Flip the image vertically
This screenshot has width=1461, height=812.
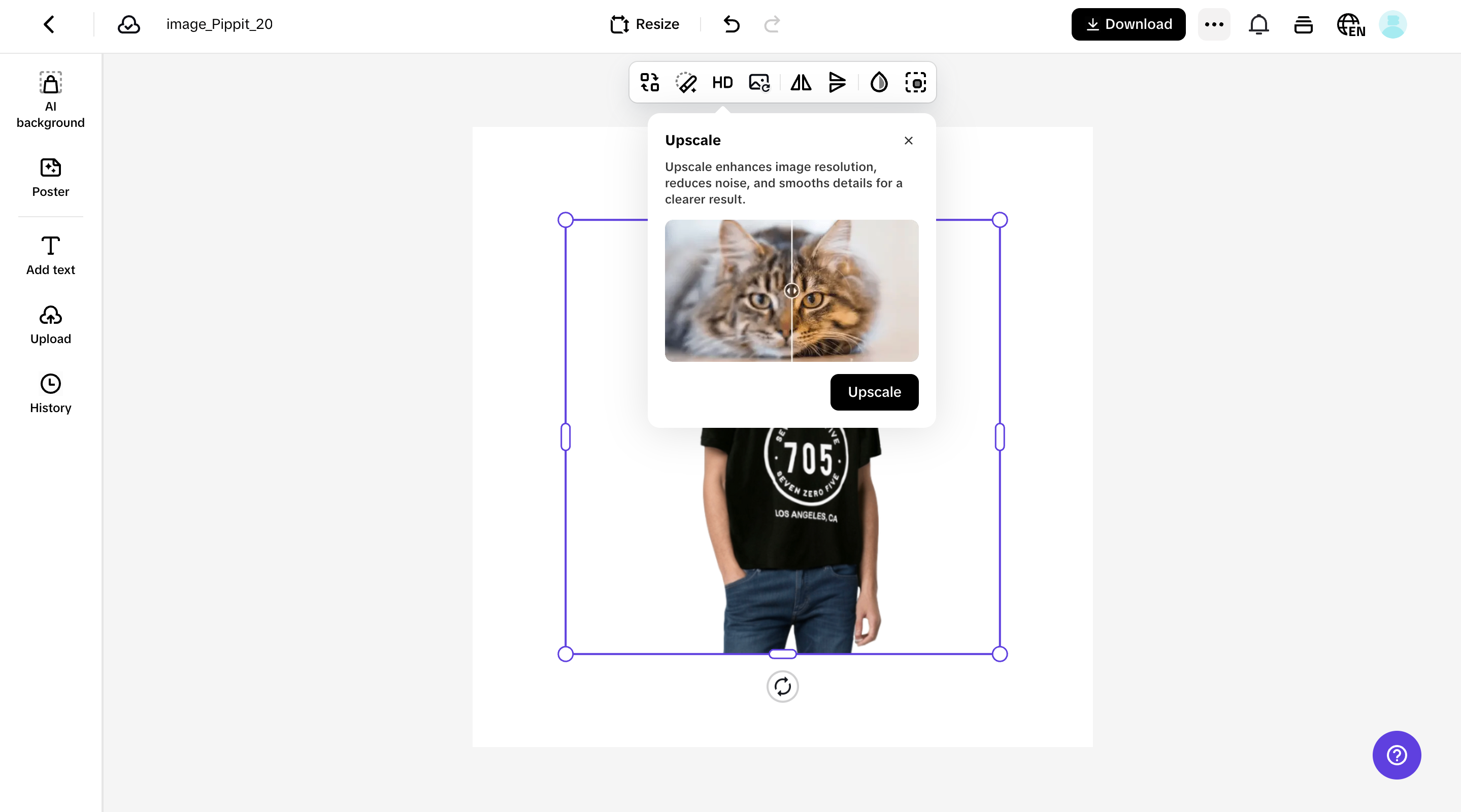point(837,82)
